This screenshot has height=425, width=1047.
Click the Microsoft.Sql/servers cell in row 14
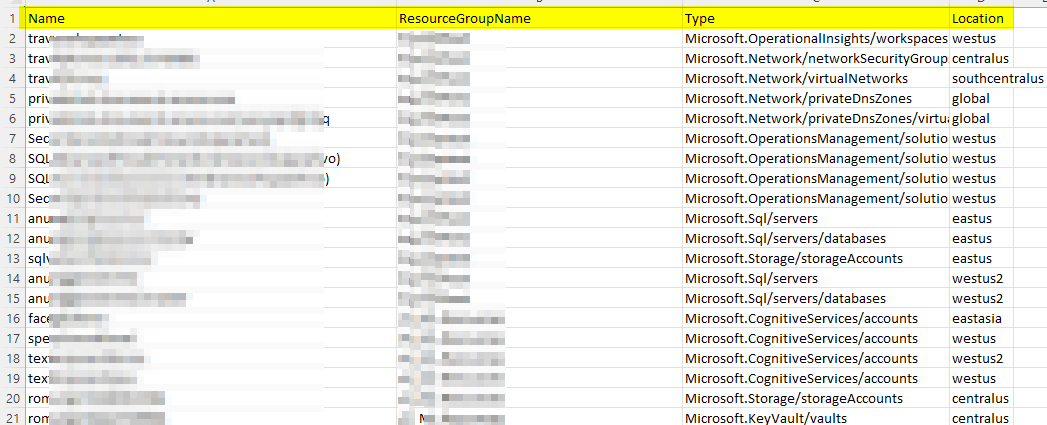815,278
